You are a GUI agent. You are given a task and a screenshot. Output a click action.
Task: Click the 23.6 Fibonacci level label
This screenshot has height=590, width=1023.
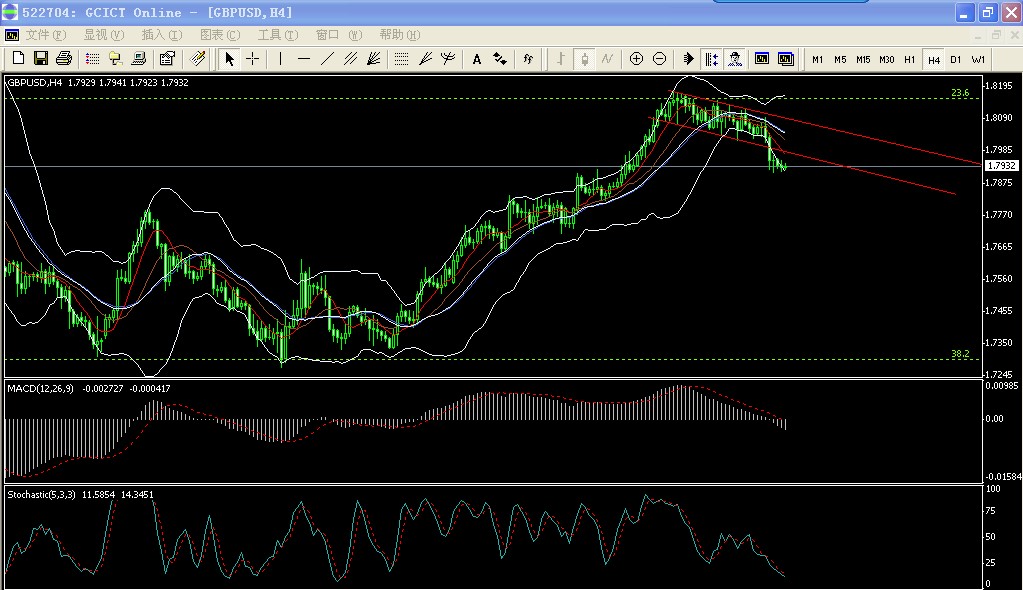click(x=960, y=93)
